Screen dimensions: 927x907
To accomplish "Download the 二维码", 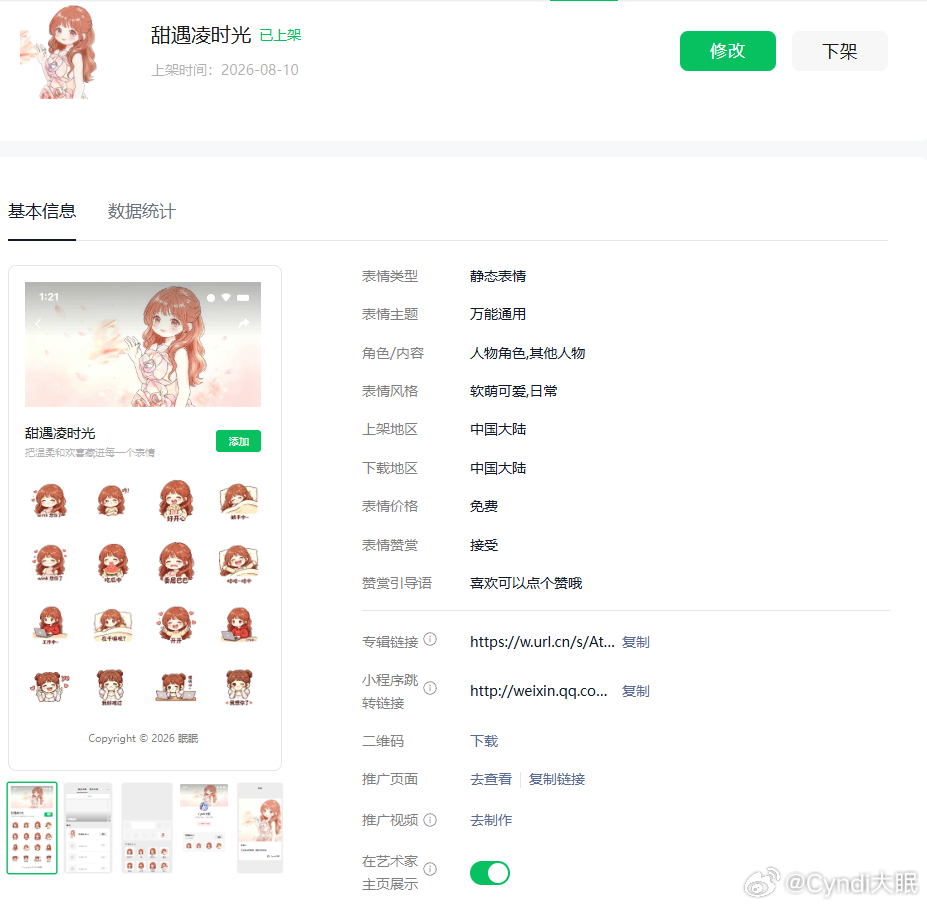I will pyautogui.click(x=484, y=741).
